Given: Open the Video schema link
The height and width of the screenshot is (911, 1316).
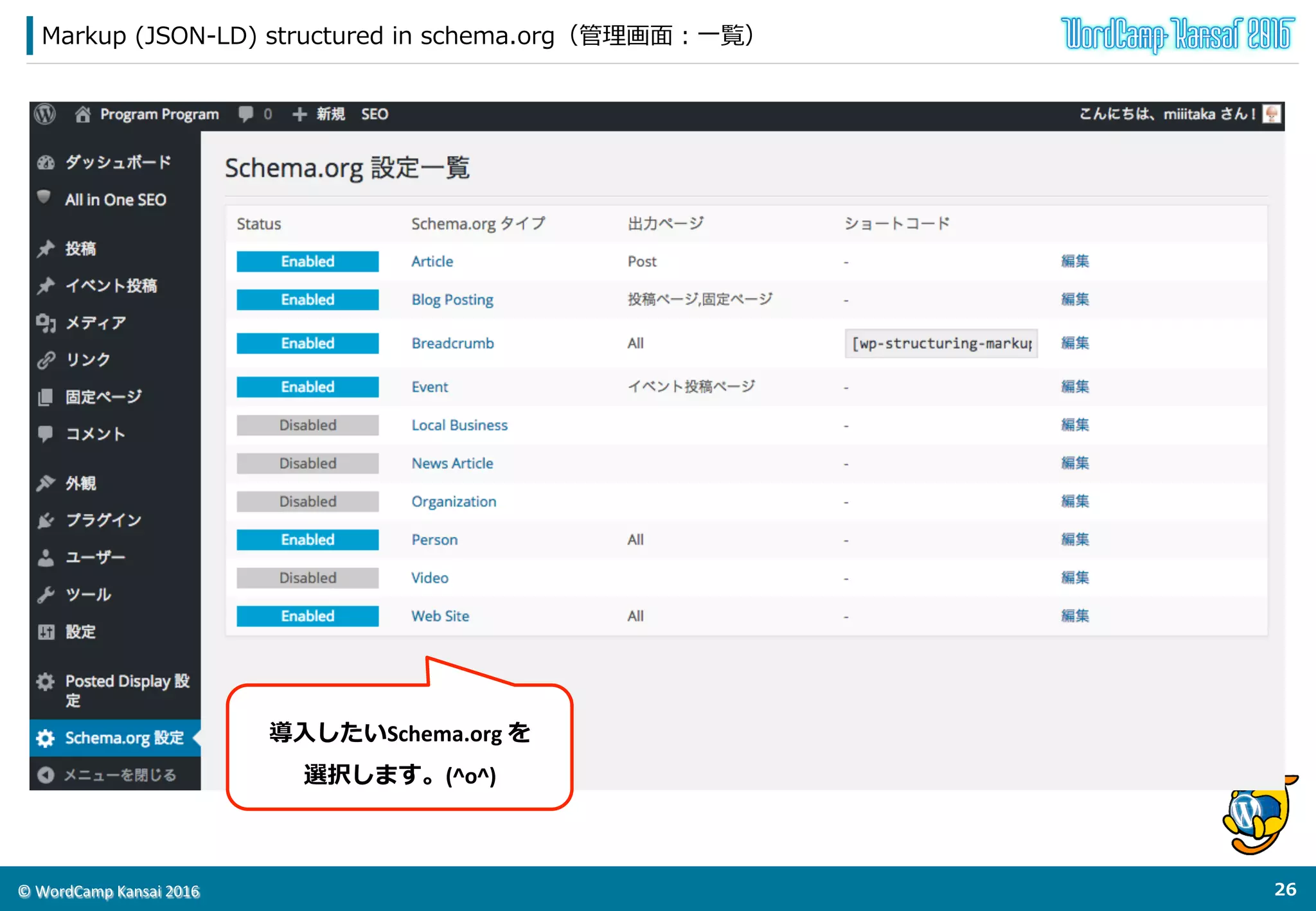Looking at the screenshot, I should click(x=430, y=578).
